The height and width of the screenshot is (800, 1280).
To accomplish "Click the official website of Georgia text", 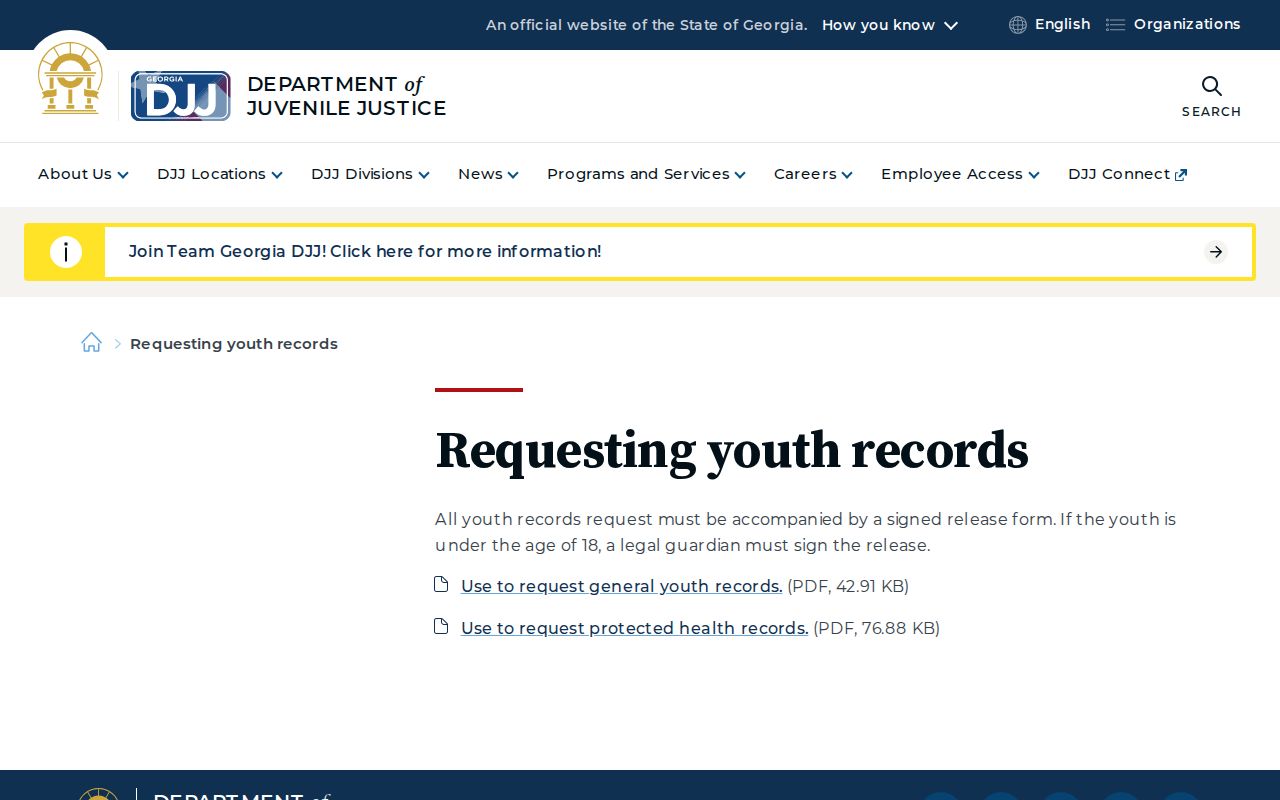I will tap(646, 25).
